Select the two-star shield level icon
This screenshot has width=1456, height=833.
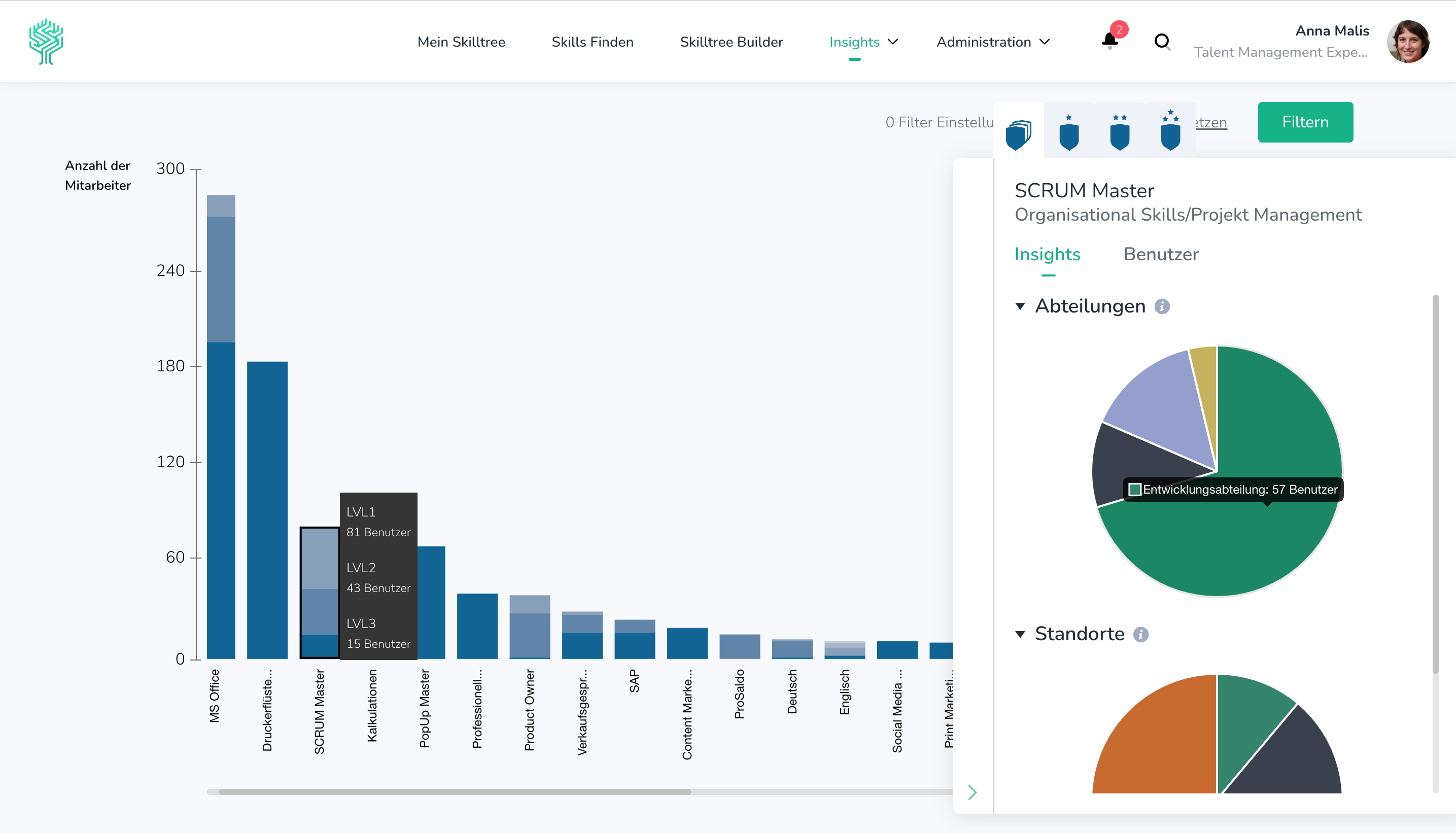[x=1120, y=133]
